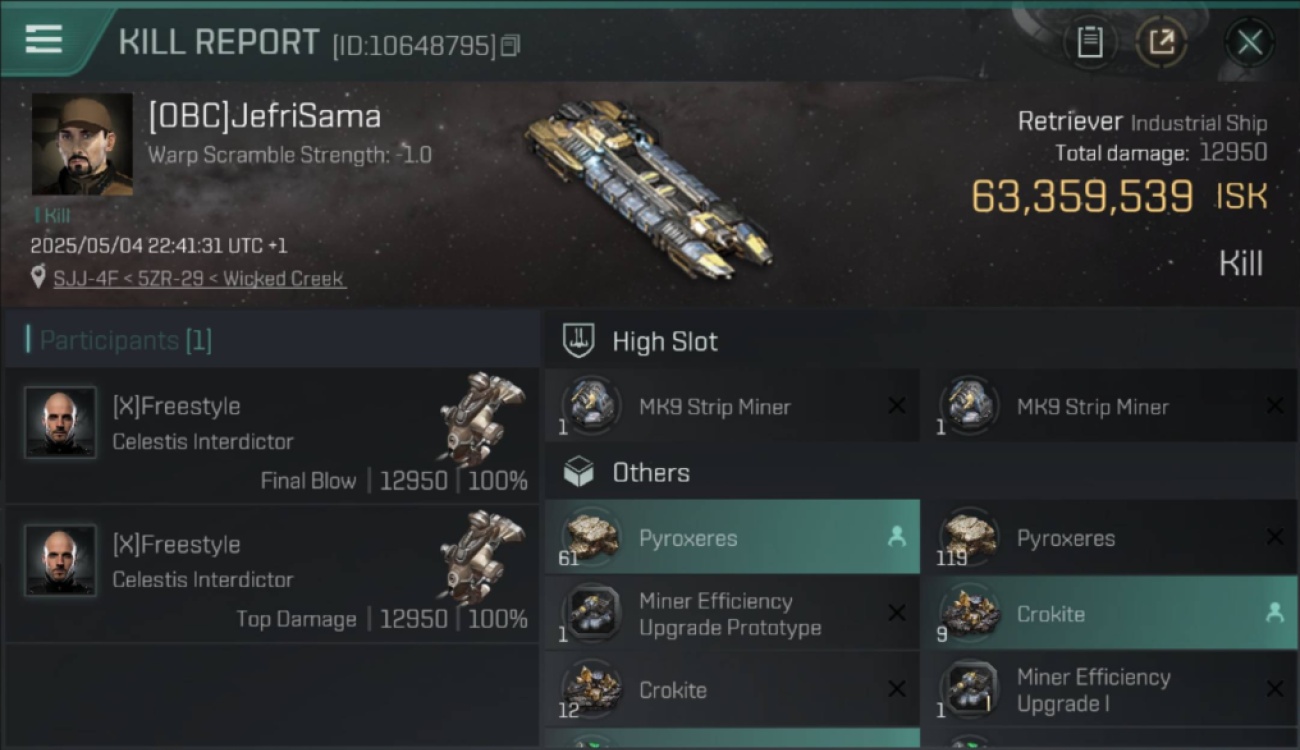Open the hamburger menu icon
This screenshot has height=750, width=1300.
click(x=43, y=40)
